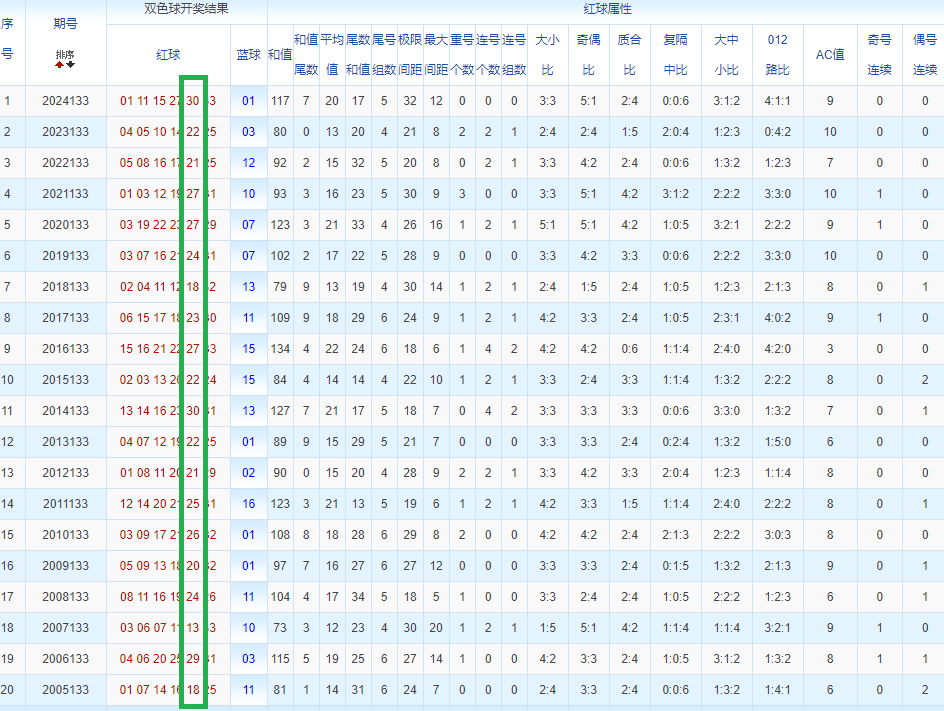Screen dimensions: 944x711
Task: Click blue ball 02 in row 2012133
Action: [x=249, y=473]
